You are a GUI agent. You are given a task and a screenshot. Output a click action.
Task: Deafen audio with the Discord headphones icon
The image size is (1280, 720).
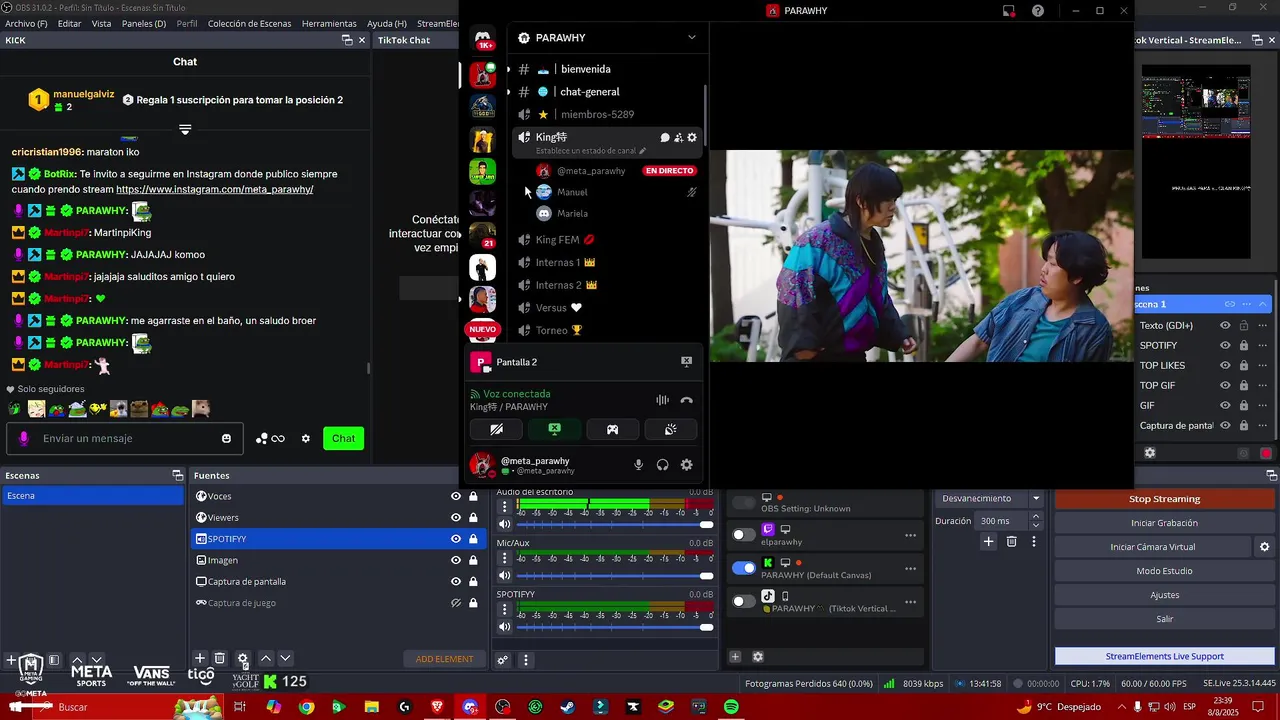(662, 465)
